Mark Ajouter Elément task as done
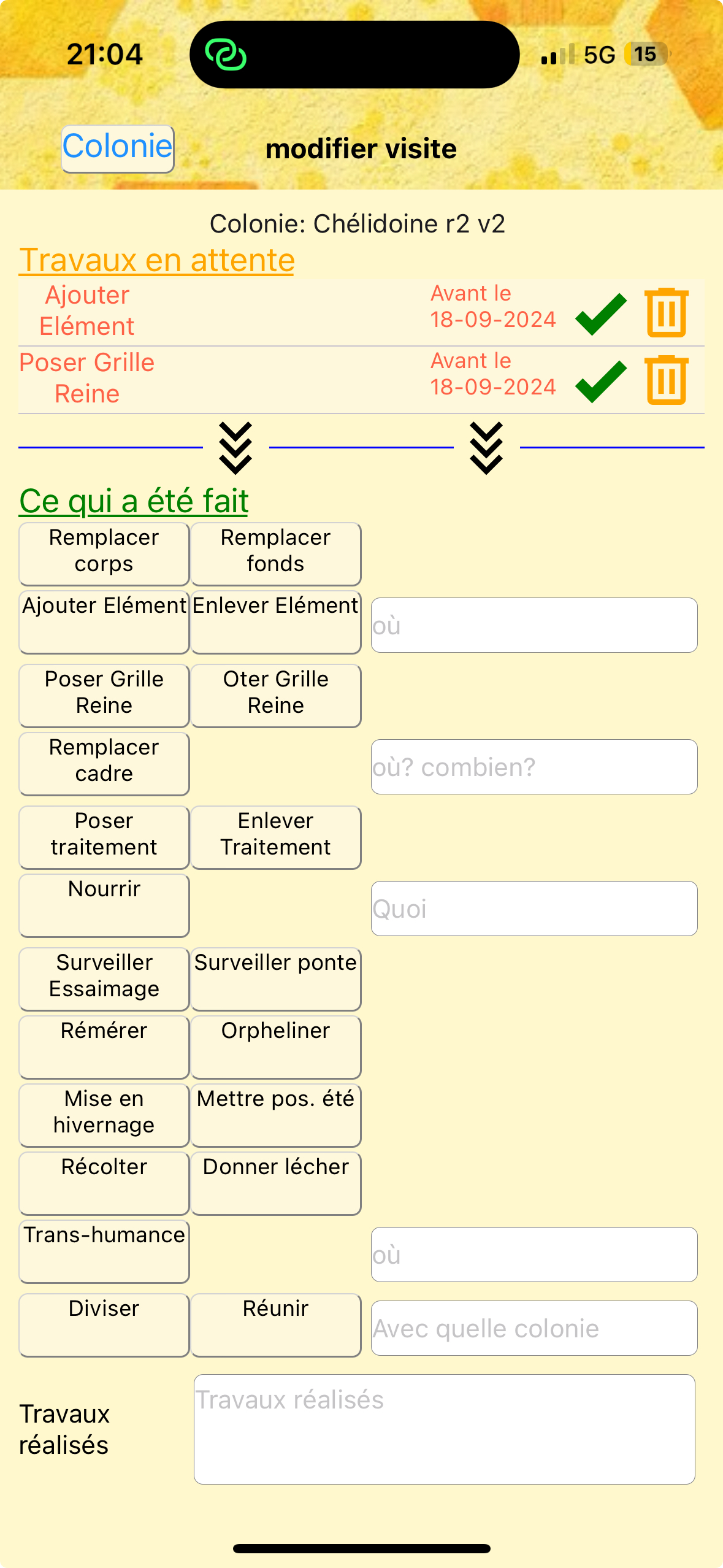The height and width of the screenshot is (1568, 723). click(601, 313)
